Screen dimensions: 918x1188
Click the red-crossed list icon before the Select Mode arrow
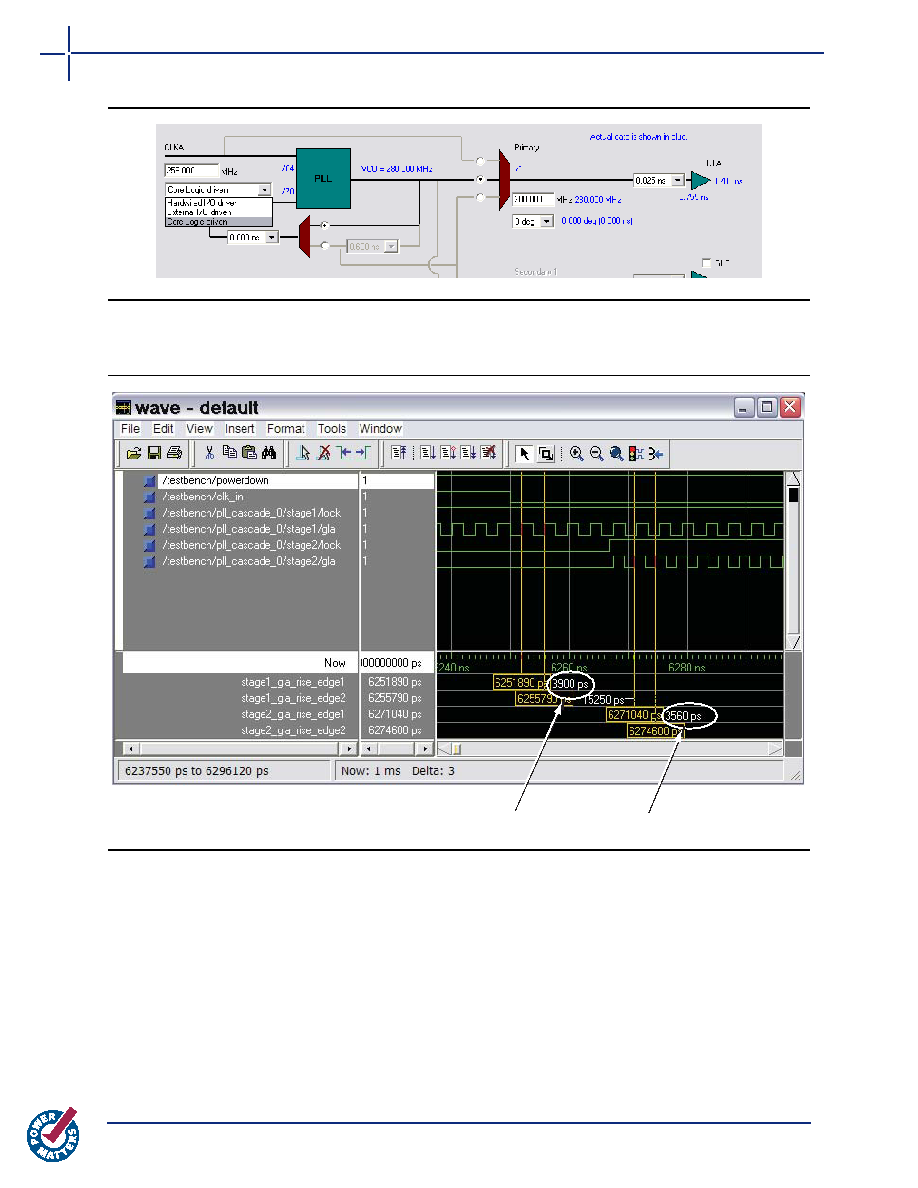click(489, 453)
